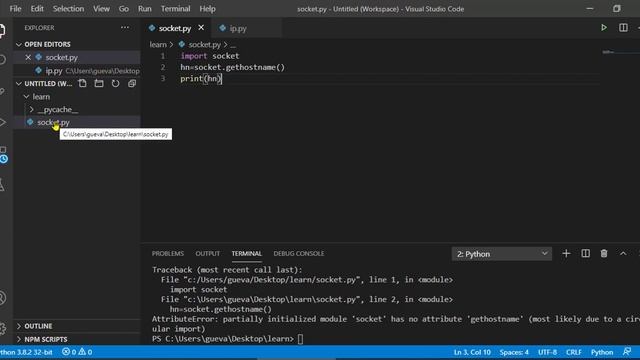Open the Selection menu
640x360 pixels.
[x=68, y=9]
